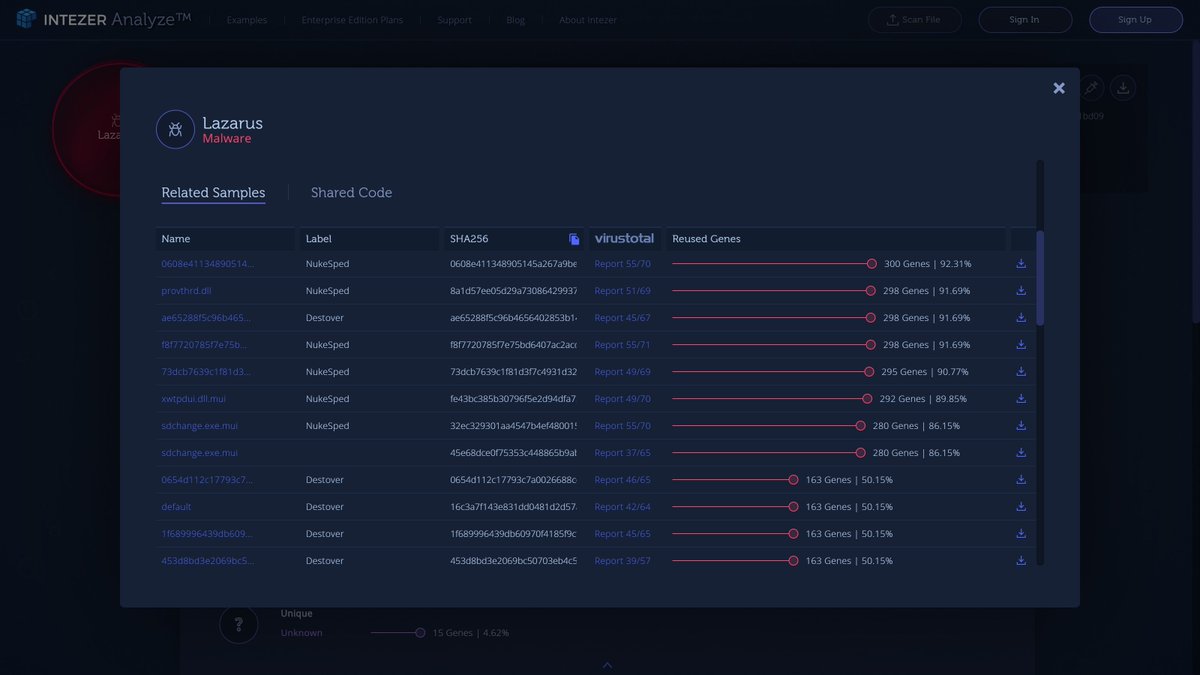Open the sample link named default
The image size is (1200, 675).
tap(176, 507)
